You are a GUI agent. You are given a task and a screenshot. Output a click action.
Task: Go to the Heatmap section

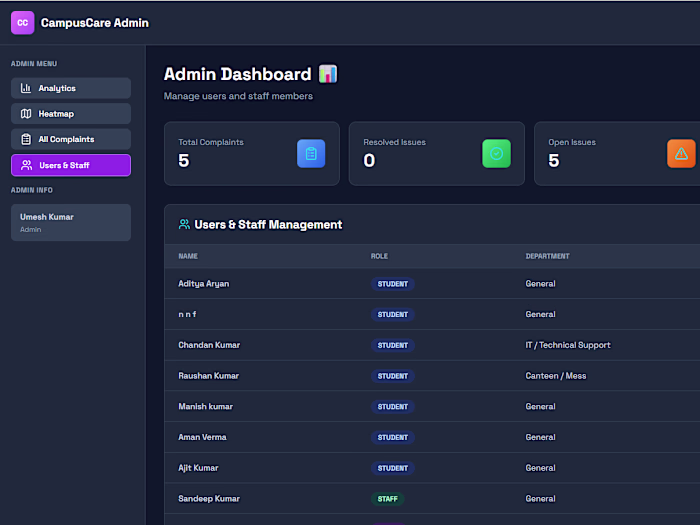(x=71, y=114)
